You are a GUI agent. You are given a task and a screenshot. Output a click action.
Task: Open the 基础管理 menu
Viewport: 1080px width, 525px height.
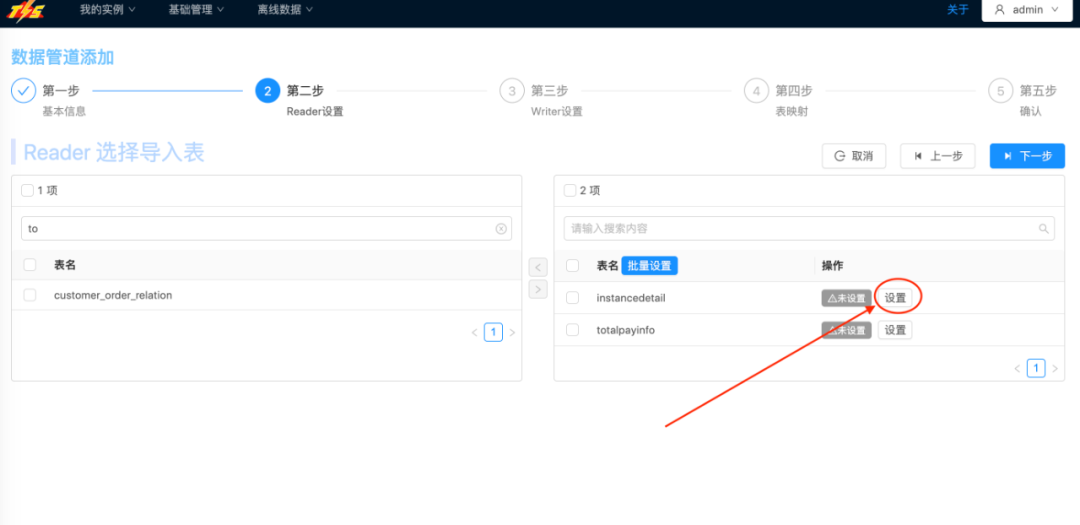[196, 10]
